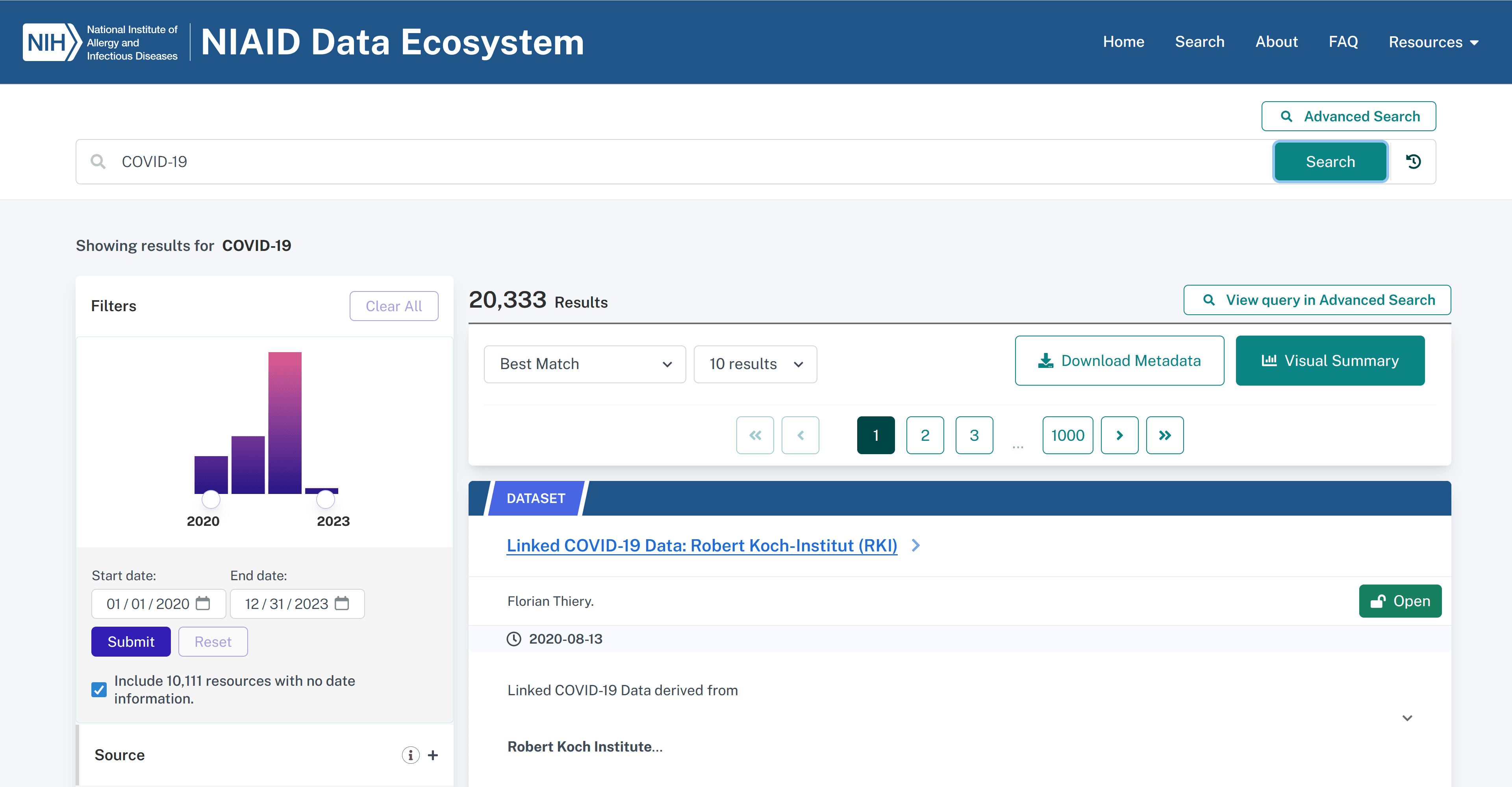The image size is (1512, 787).
Task: Select current page 1 button
Action: [876, 435]
